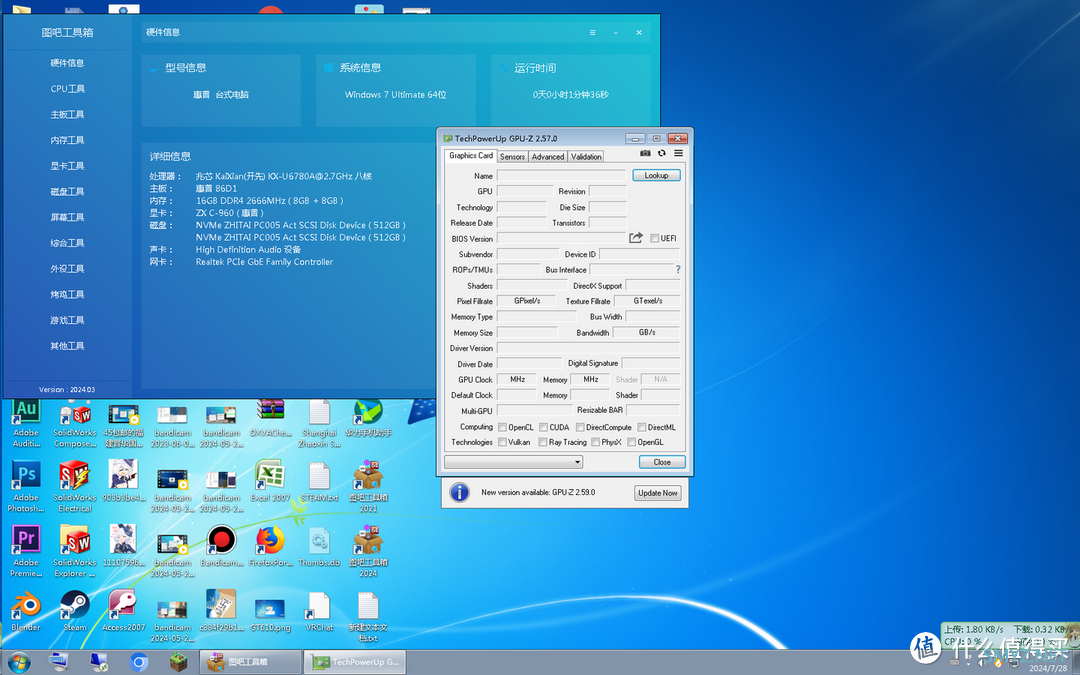Select the Blender desktop icon
The height and width of the screenshot is (675, 1080).
click(26, 611)
